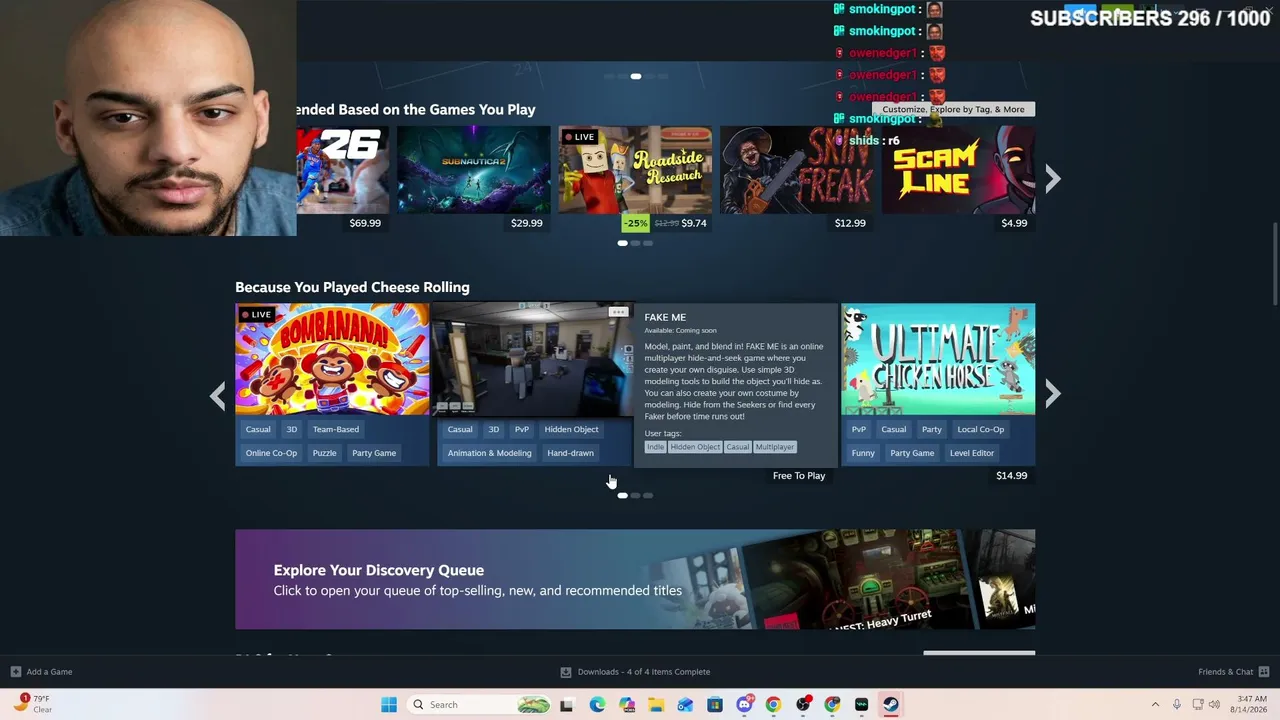1280x720 pixels.
Task: Click the Team-Based tag on Bombanana
Action: 336,429
